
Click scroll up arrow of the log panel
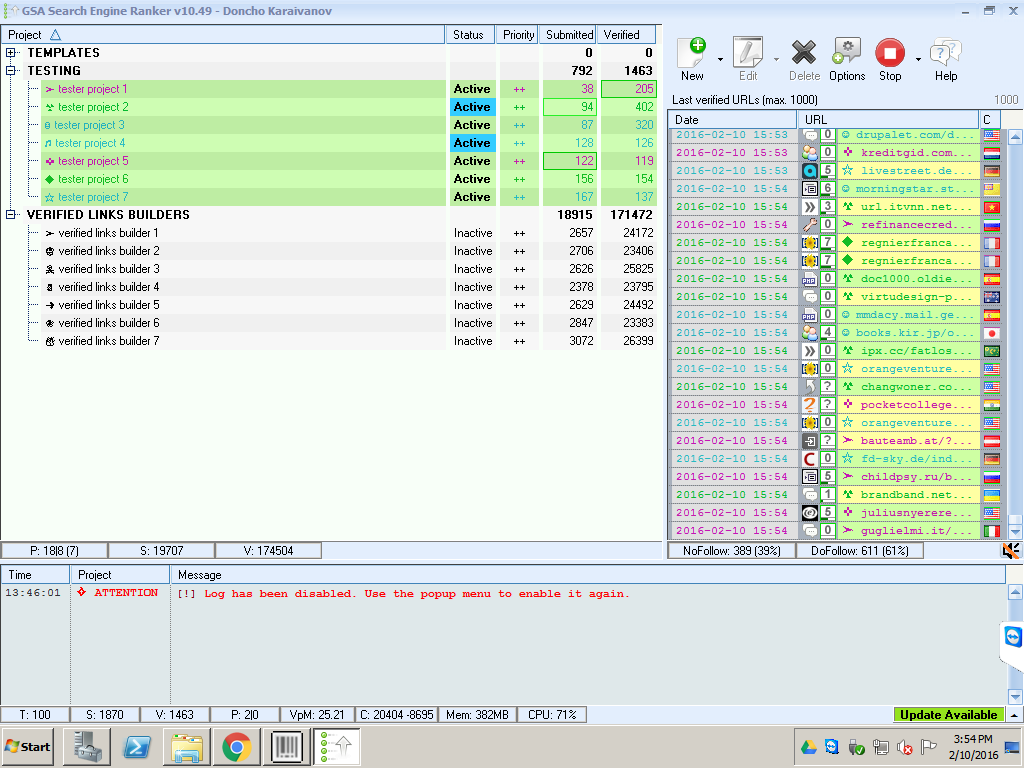(x=1015, y=592)
